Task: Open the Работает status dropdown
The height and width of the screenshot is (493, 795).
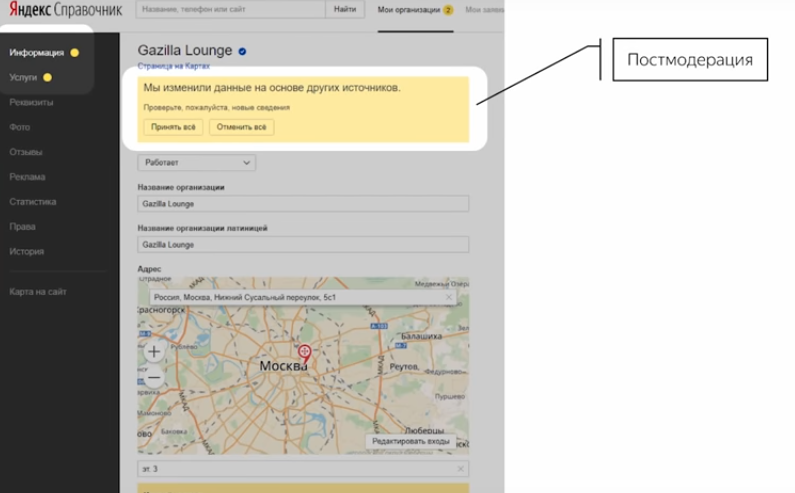Action: click(x=197, y=163)
